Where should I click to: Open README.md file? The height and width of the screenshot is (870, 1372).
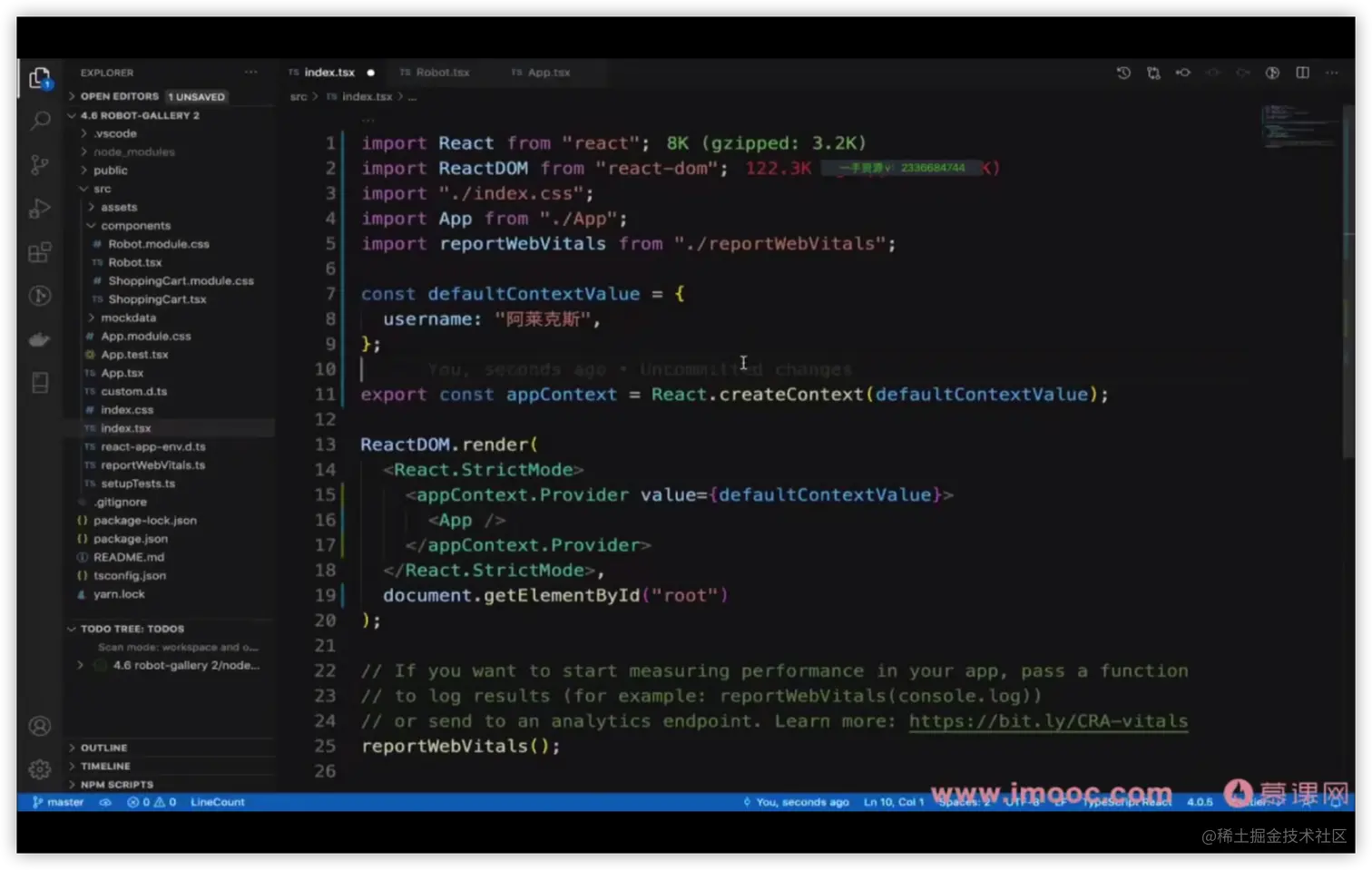click(x=128, y=557)
